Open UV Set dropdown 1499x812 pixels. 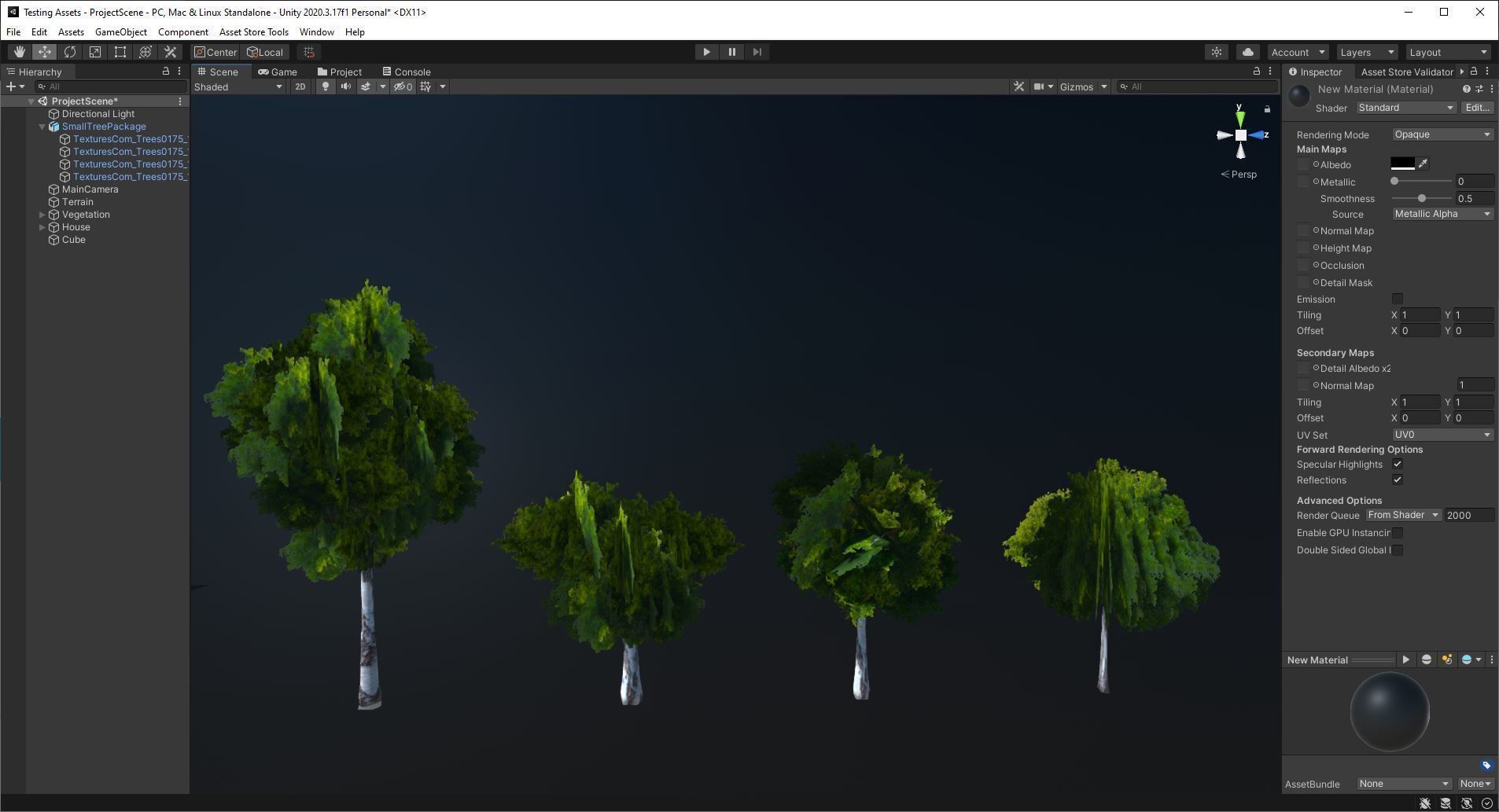coord(1442,435)
